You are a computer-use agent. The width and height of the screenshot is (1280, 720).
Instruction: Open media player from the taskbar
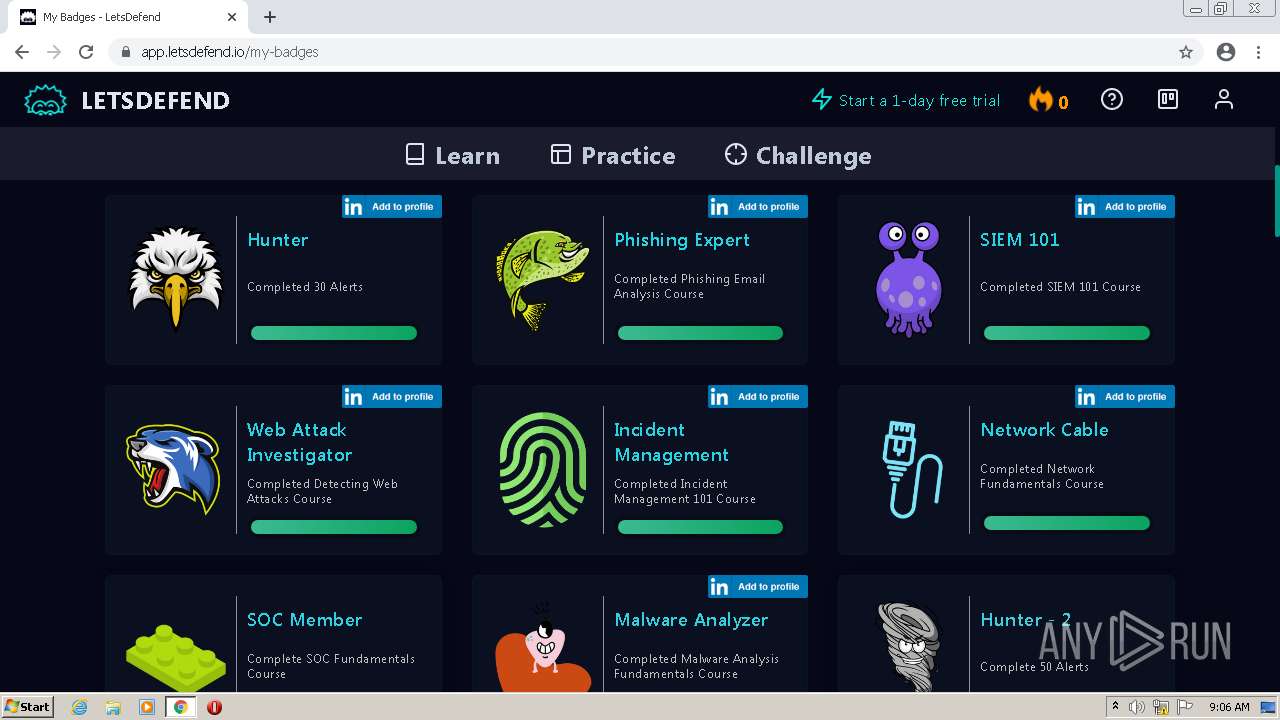click(147, 707)
